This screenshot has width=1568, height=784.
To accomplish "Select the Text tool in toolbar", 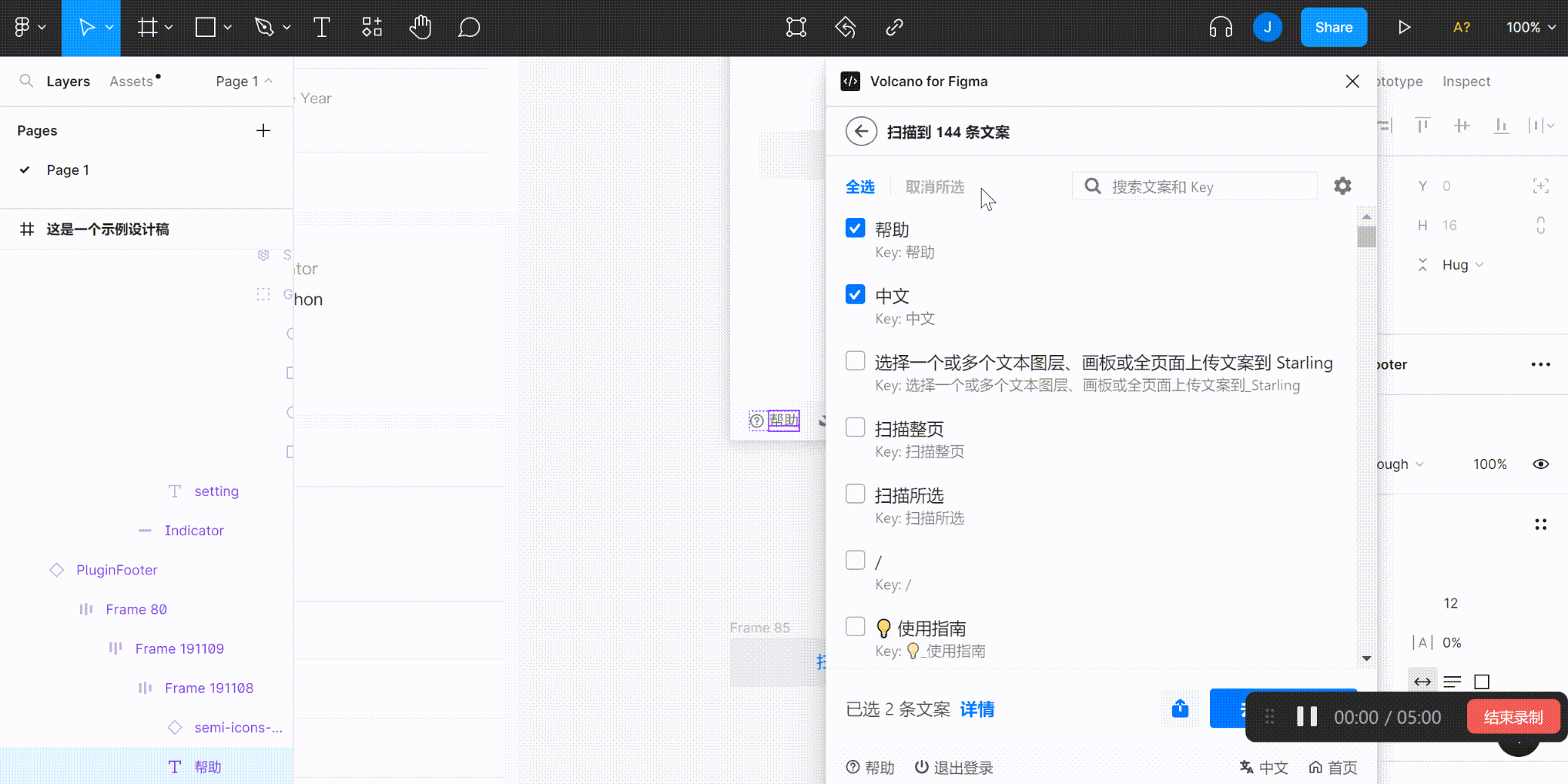I will coord(322,28).
